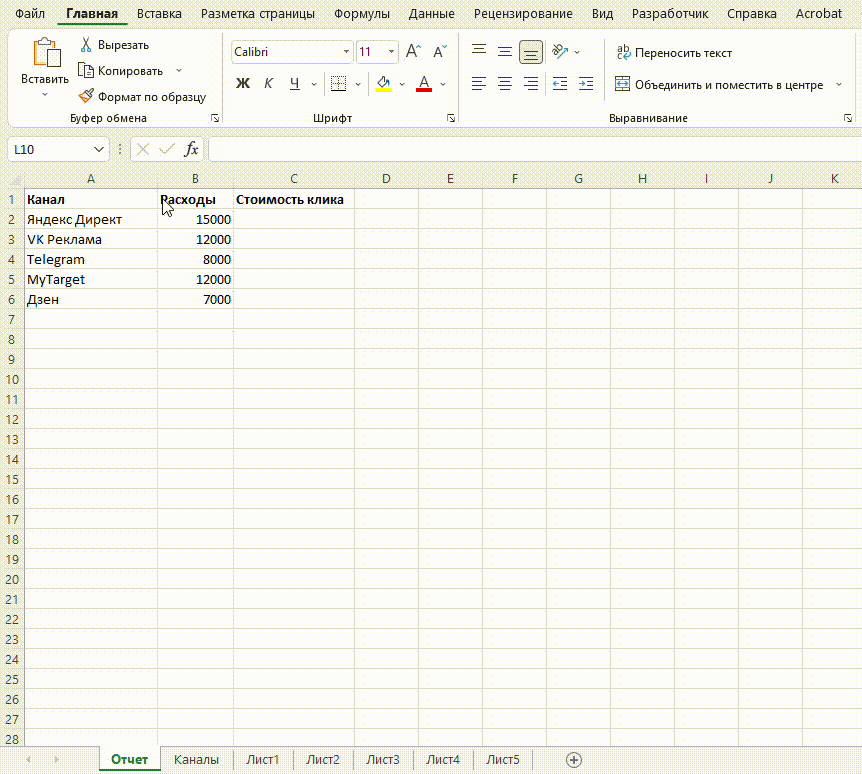Toggle middle vertical alignment
Viewport: 862px width, 774px height.
tap(505, 52)
